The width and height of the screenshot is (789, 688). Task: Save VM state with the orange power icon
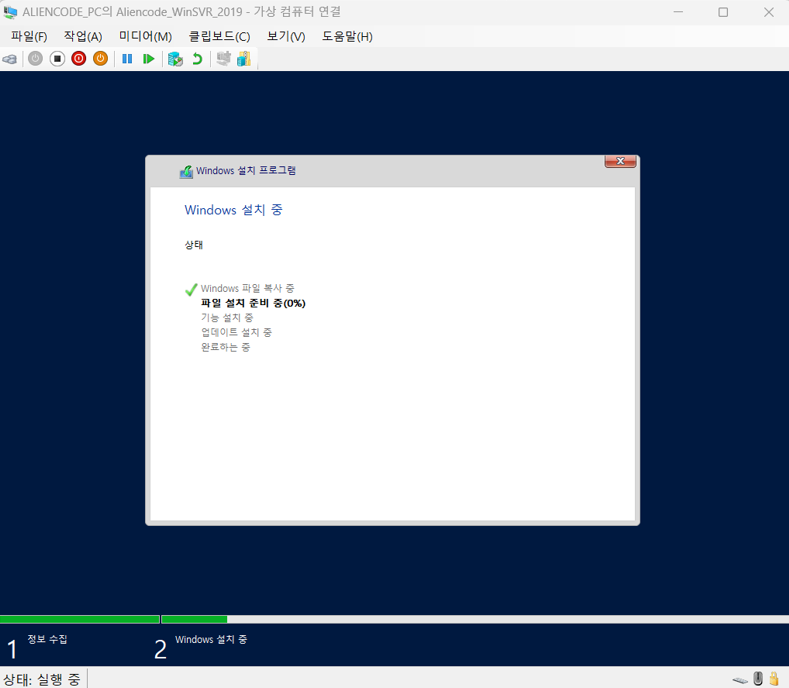tap(101, 59)
